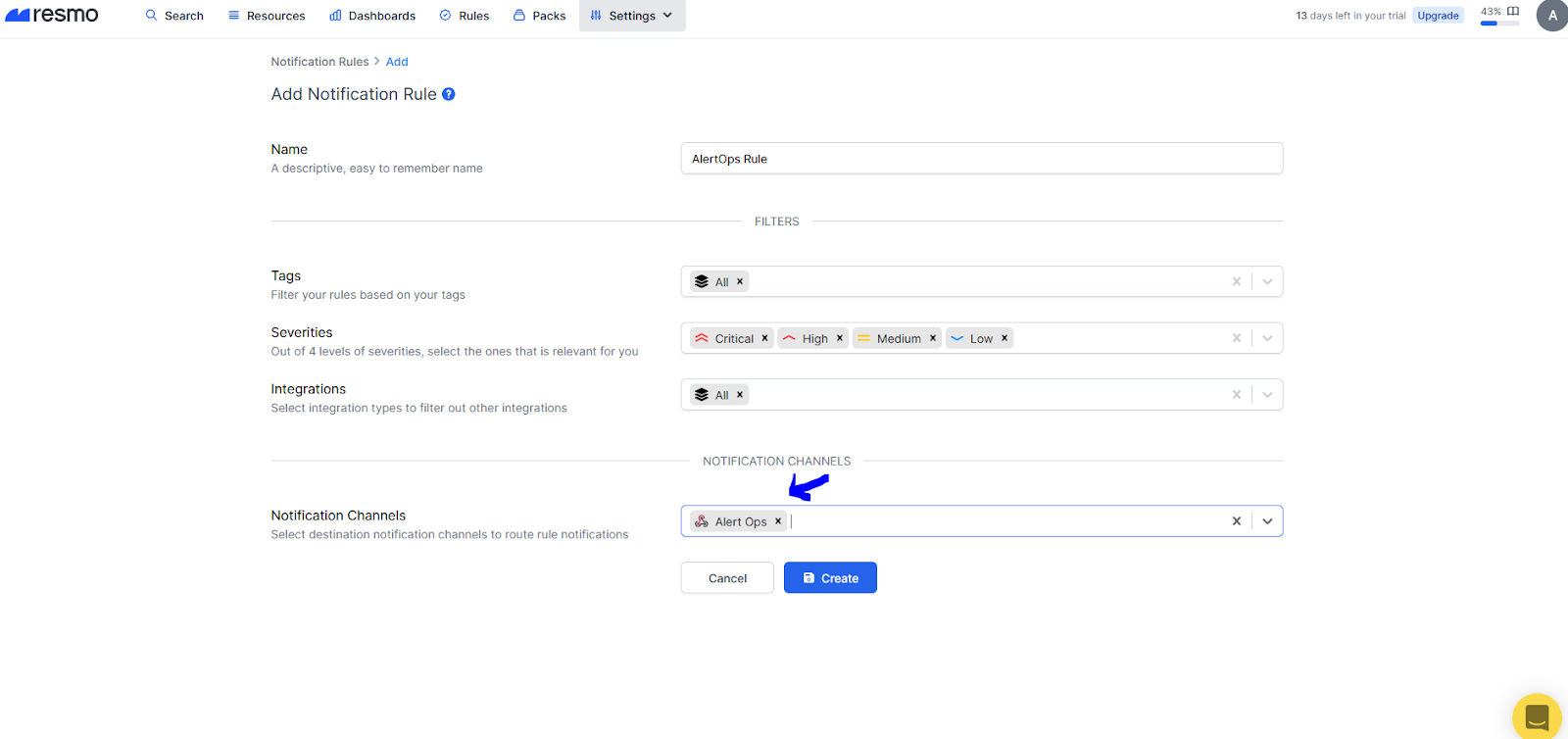Expand the Tags dropdown
The height and width of the screenshot is (739, 1568).
click(1267, 282)
